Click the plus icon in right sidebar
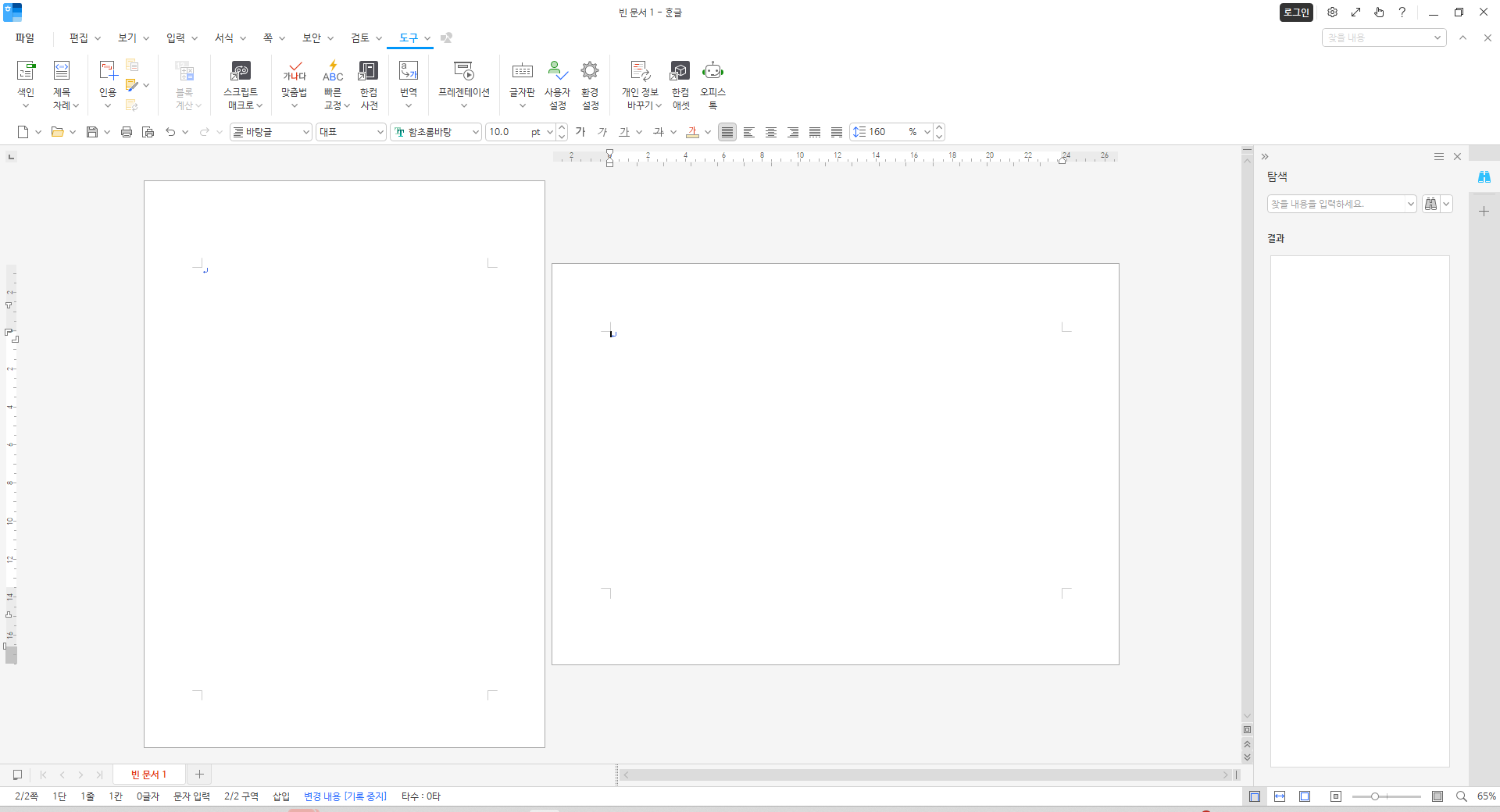The image size is (1500, 812). (1484, 211)
